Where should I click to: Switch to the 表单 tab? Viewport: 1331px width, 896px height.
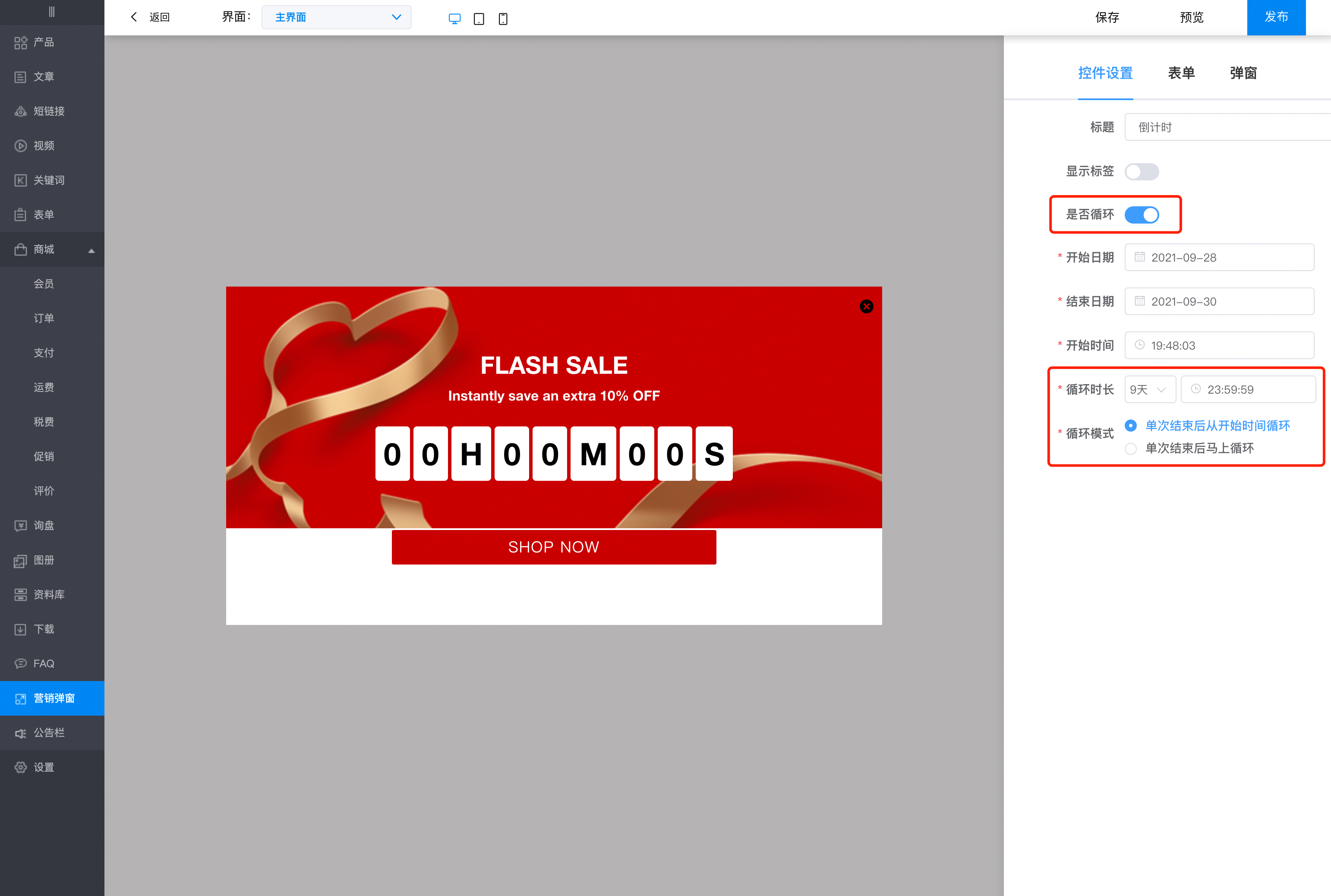1181,73
